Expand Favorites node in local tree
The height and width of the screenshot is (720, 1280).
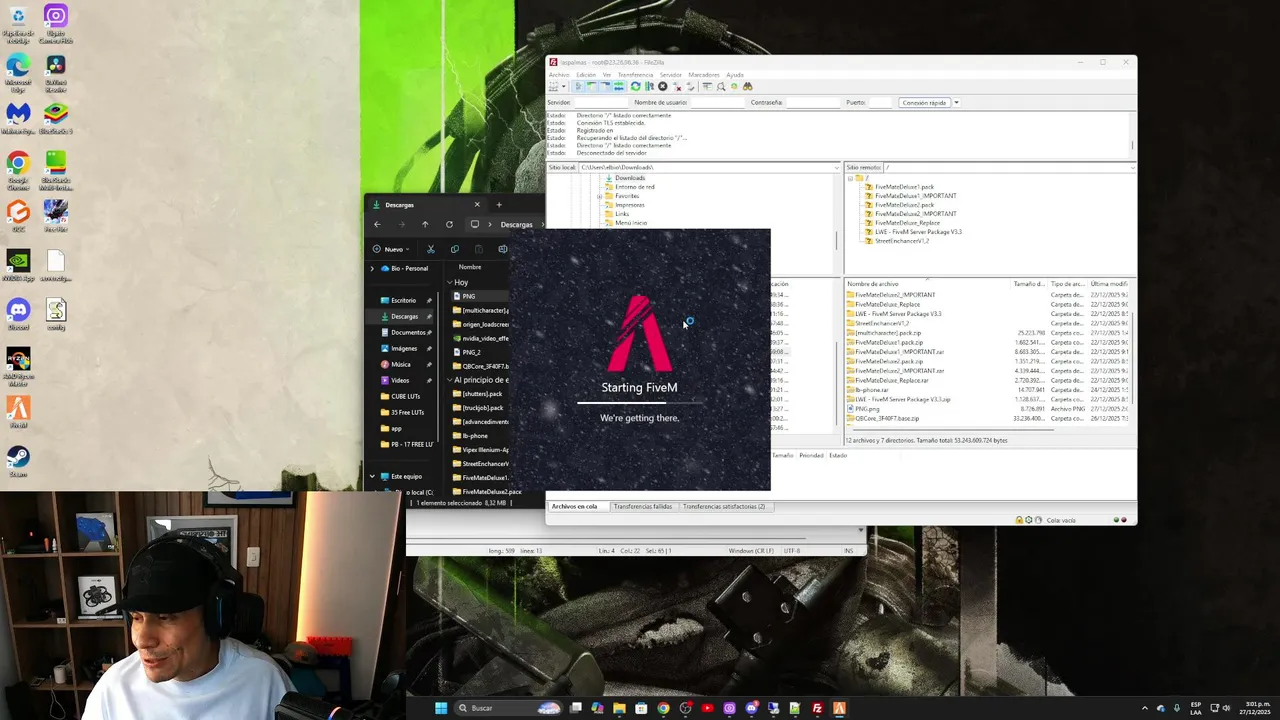point(599,196)
